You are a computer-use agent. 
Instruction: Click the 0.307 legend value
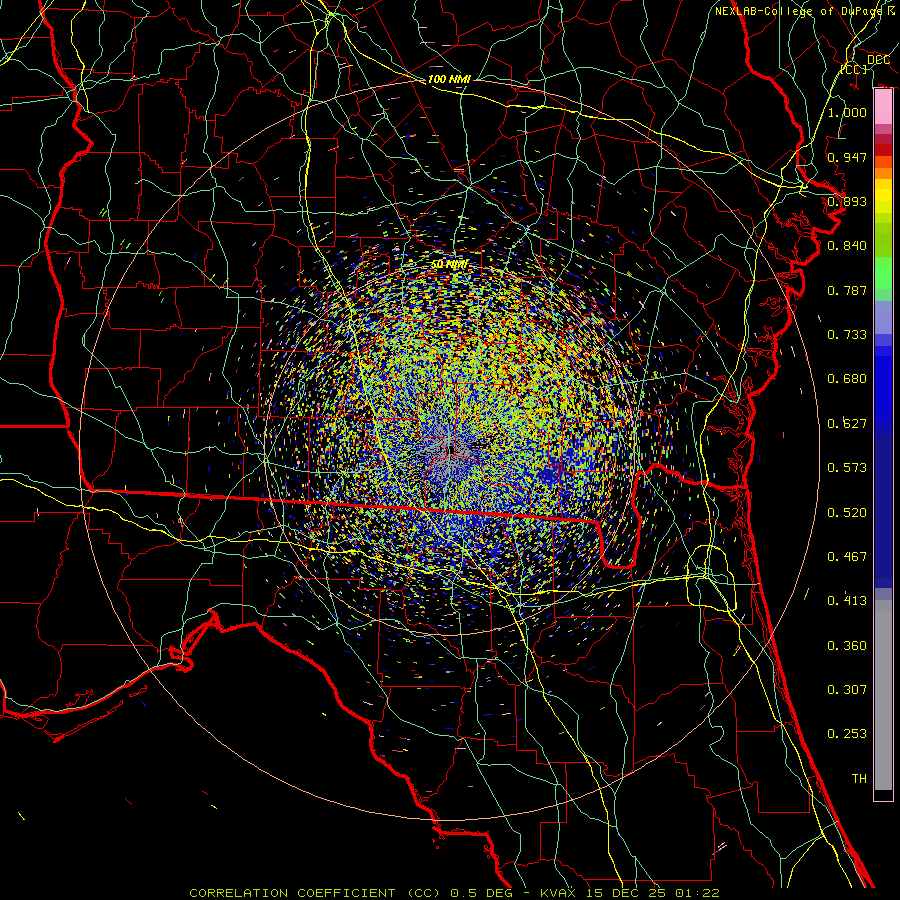pos(847,690)
